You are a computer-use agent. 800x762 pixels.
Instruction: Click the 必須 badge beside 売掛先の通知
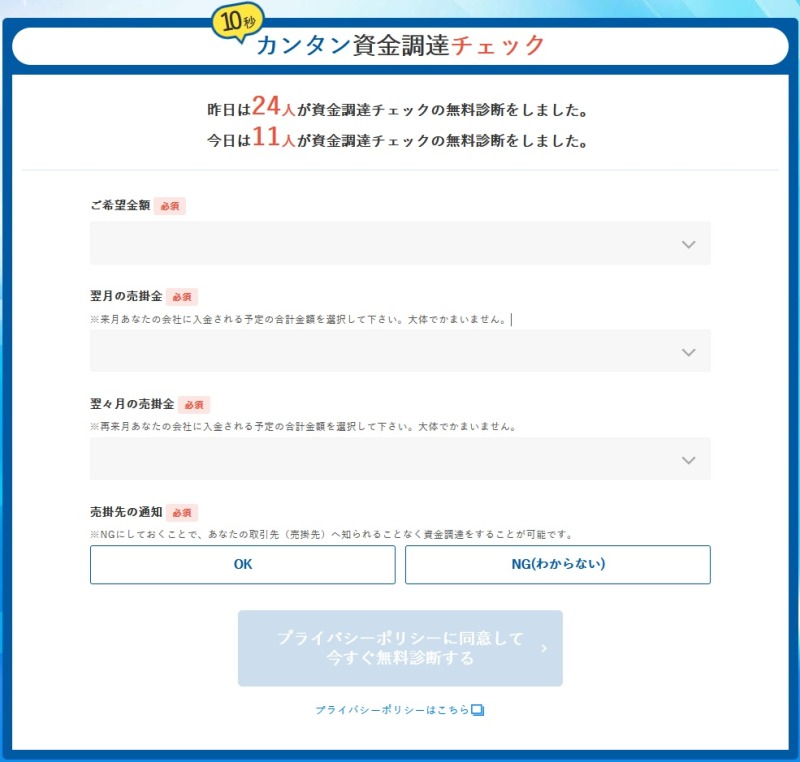[182, 513]
